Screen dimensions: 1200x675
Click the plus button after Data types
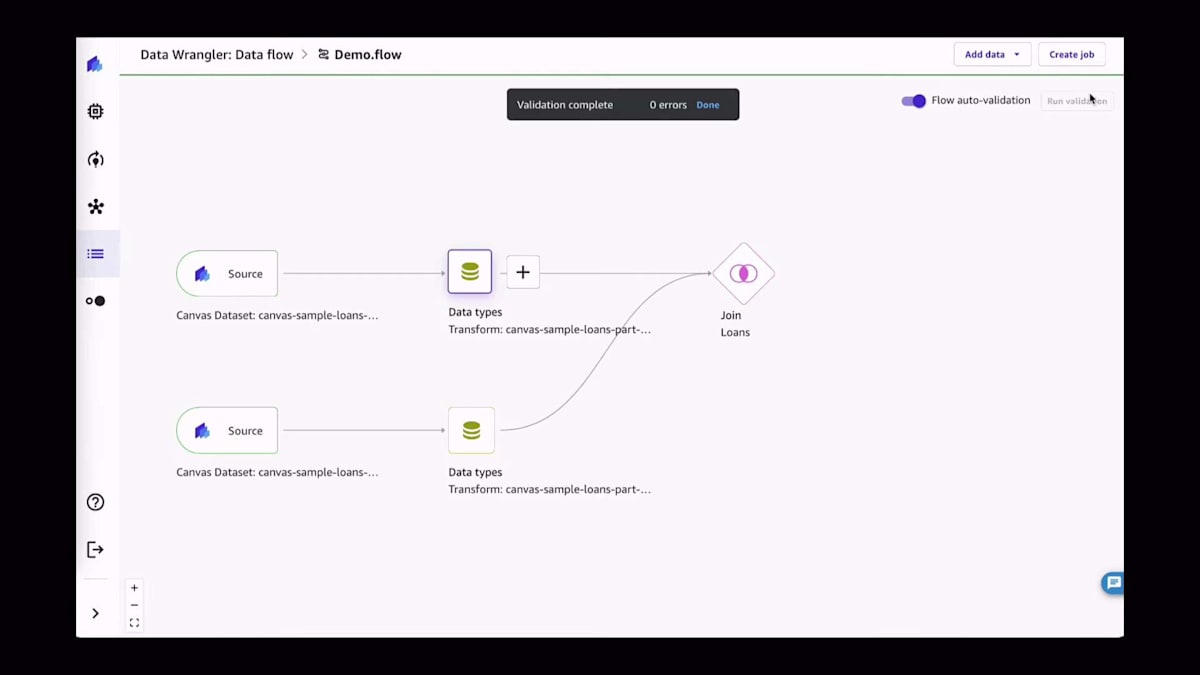tap(523, 272)
